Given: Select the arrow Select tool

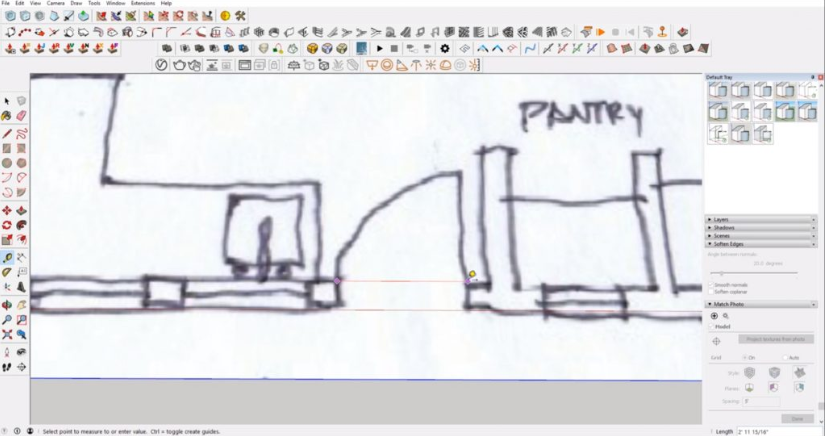Looking at the screenshot, I should point(7,101).
